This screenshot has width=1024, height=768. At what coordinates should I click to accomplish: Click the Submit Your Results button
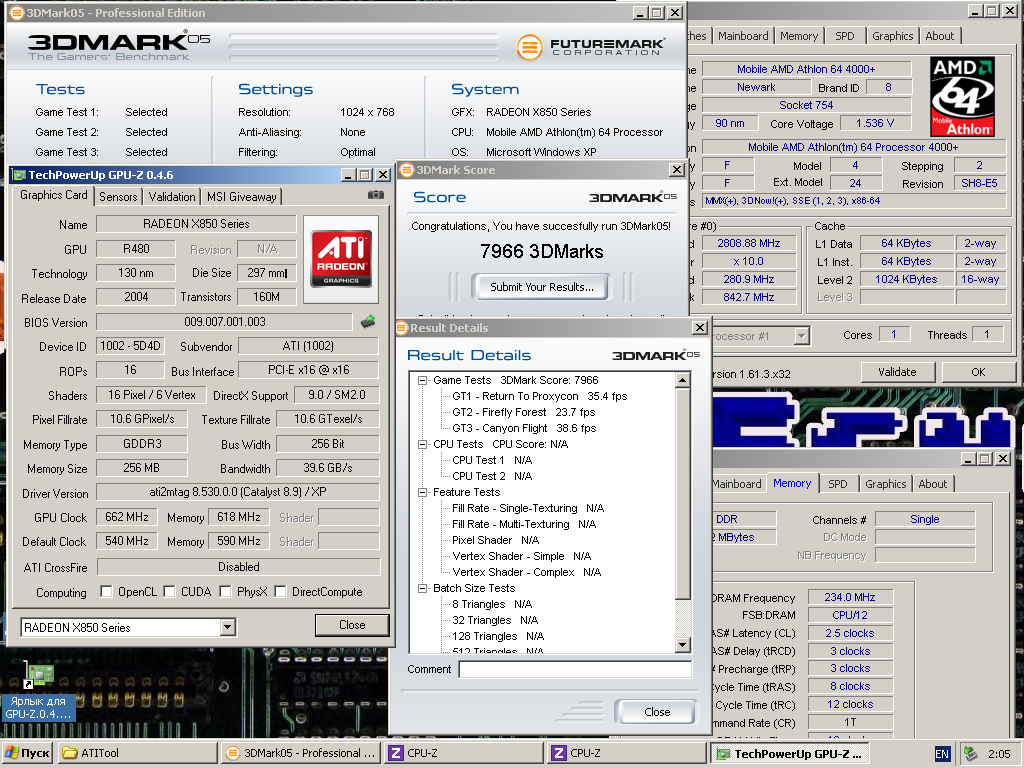pyautogui.click(x=541, y=287)
